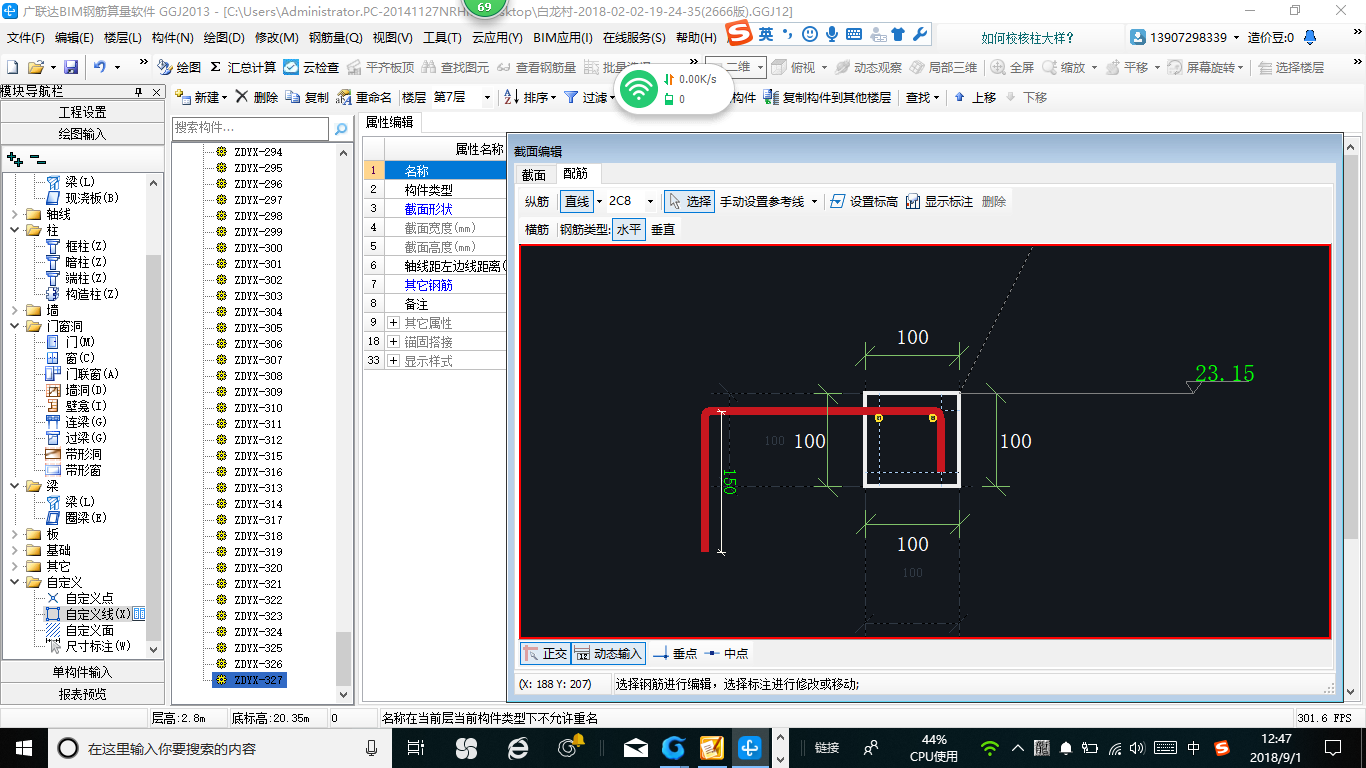Click the 全屏 fullscreen icon

1013,67
